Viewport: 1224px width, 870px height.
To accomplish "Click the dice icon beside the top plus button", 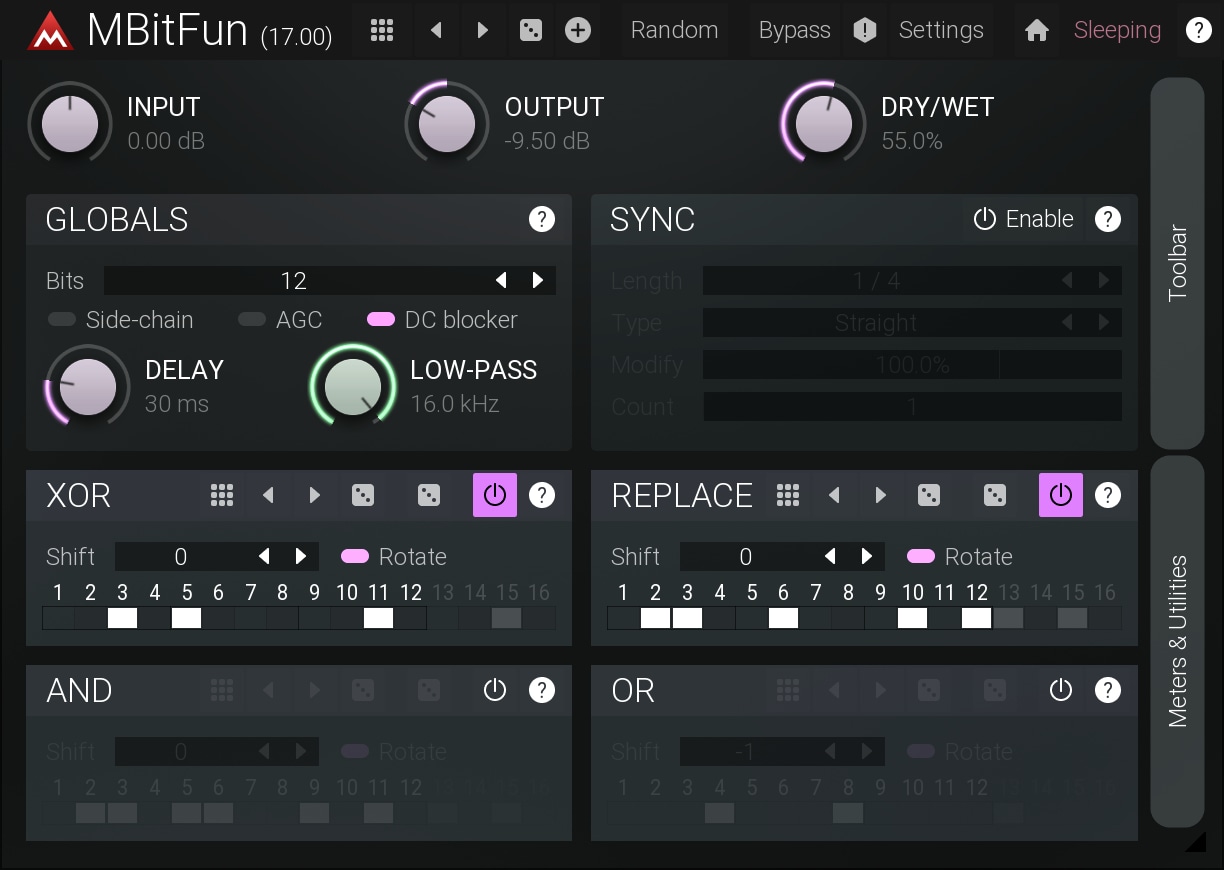I will pos(531,30).
